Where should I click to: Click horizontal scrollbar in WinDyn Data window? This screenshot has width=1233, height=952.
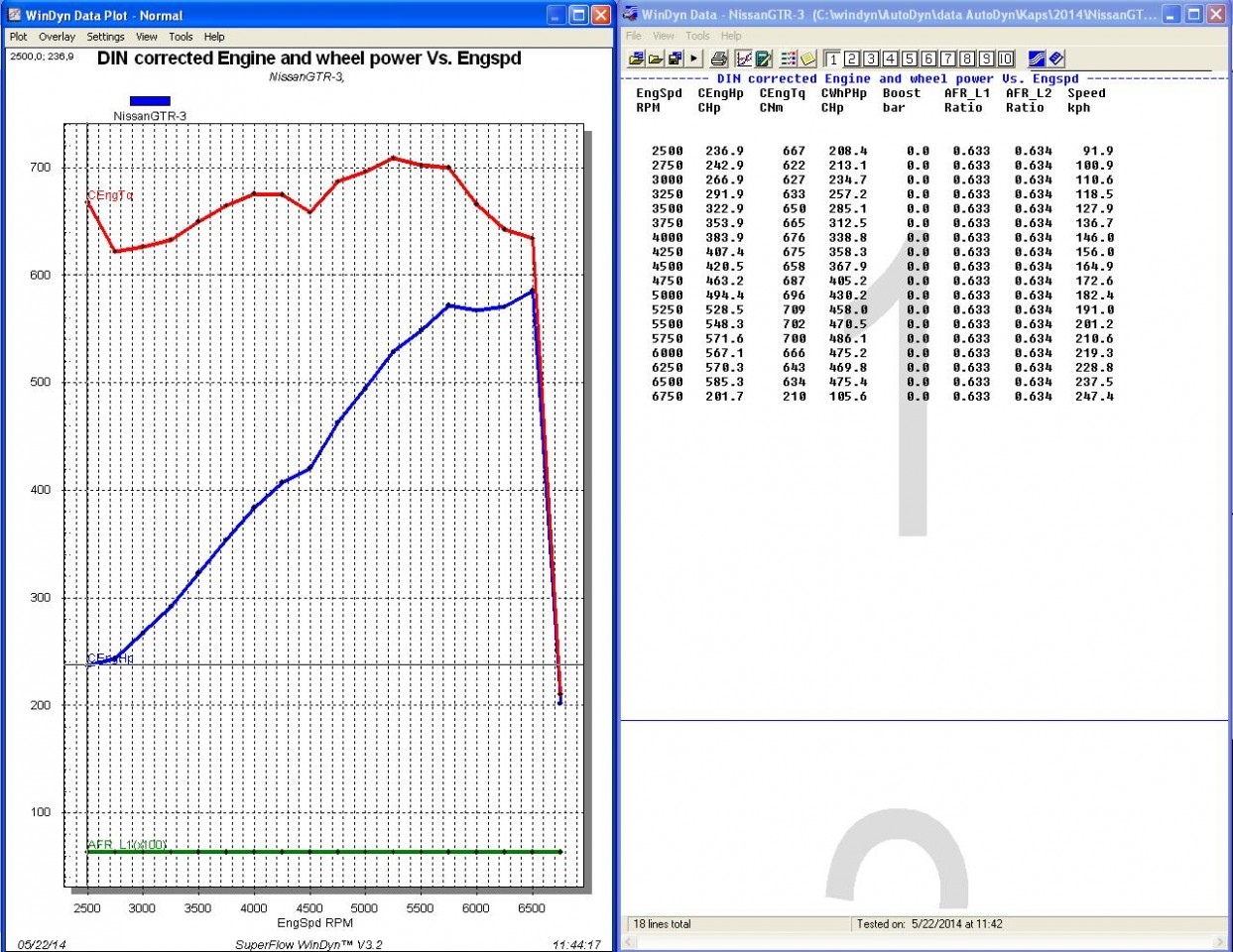tap(925, 942)
